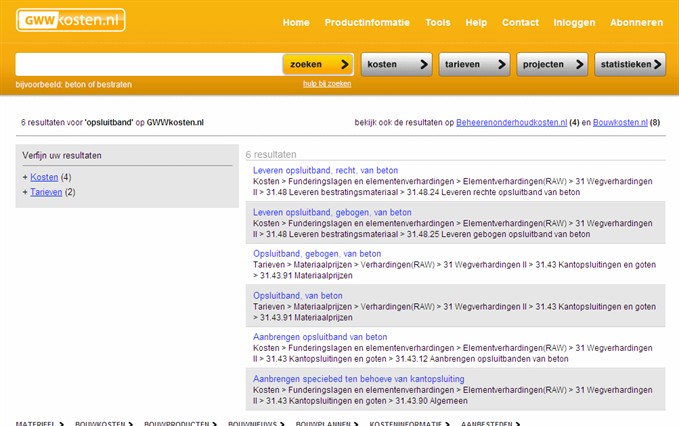Screen dimensions: 679x426
Task: Go to Inloggen
Action: (x=574, y=23)
